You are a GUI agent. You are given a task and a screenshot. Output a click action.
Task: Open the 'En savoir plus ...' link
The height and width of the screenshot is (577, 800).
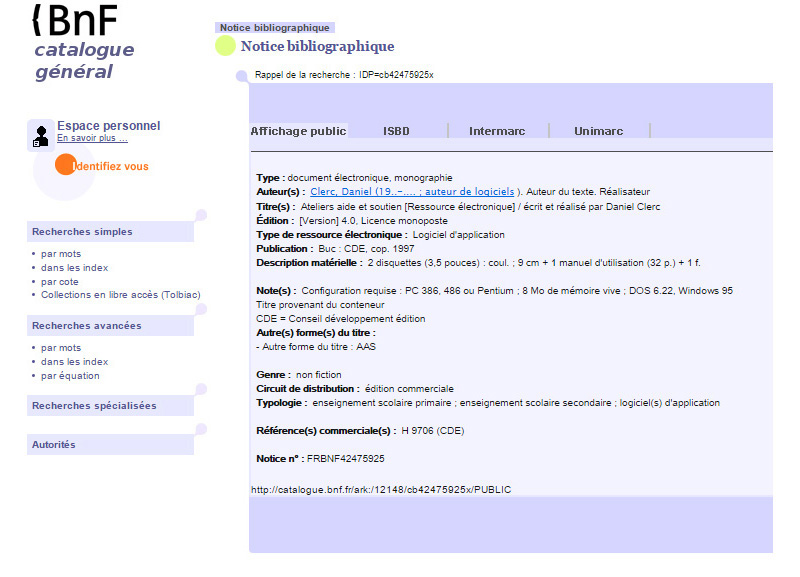pyautogui.click(x=92, y=138)
